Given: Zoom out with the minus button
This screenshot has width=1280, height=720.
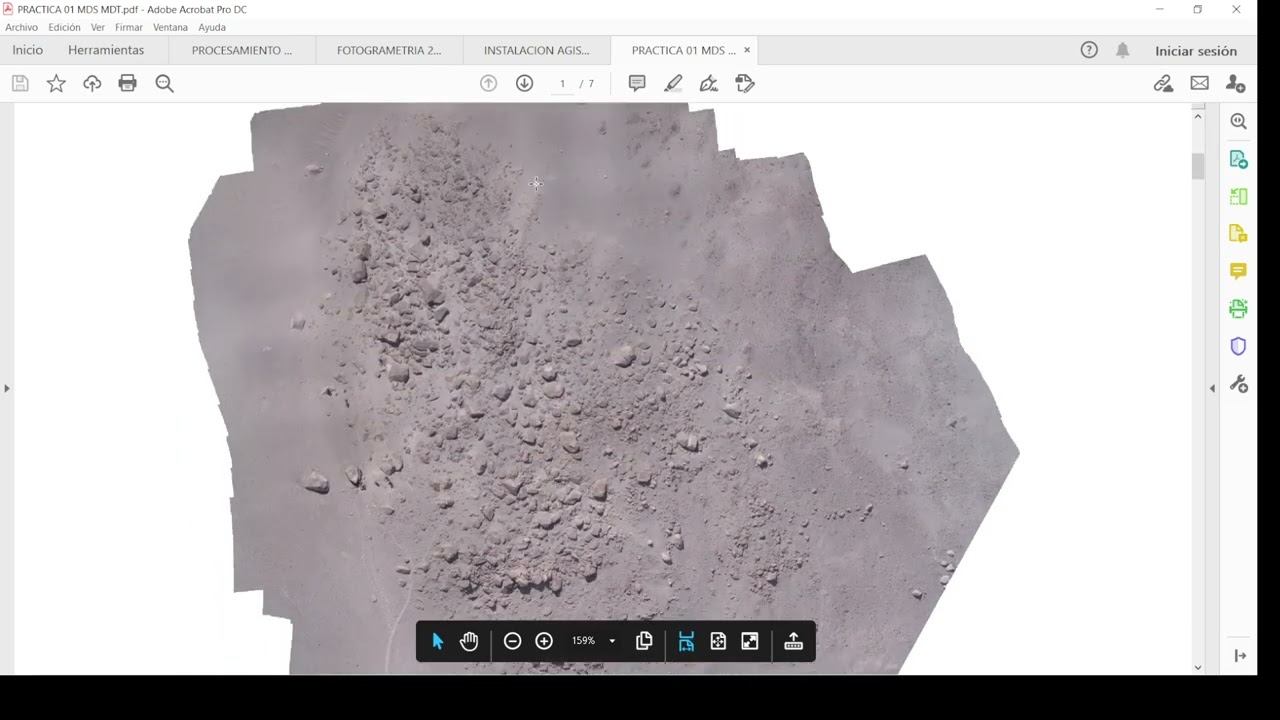Looking at the screenshot, I should click(512, 641).
